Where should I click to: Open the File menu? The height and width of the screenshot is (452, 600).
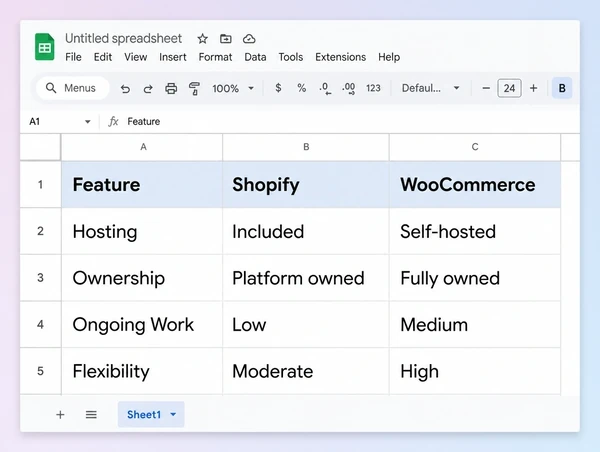73,57
